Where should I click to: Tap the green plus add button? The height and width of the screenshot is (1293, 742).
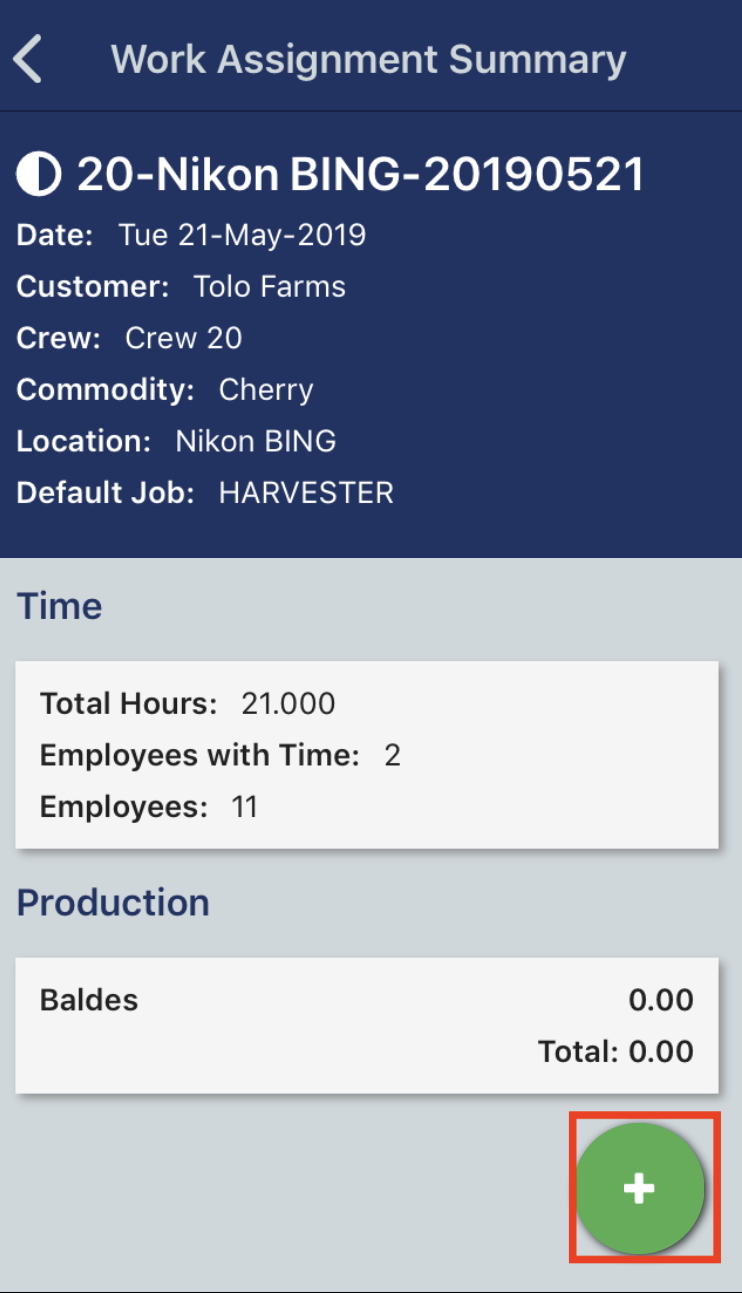pyautogui.click(x=639, y=1188)
